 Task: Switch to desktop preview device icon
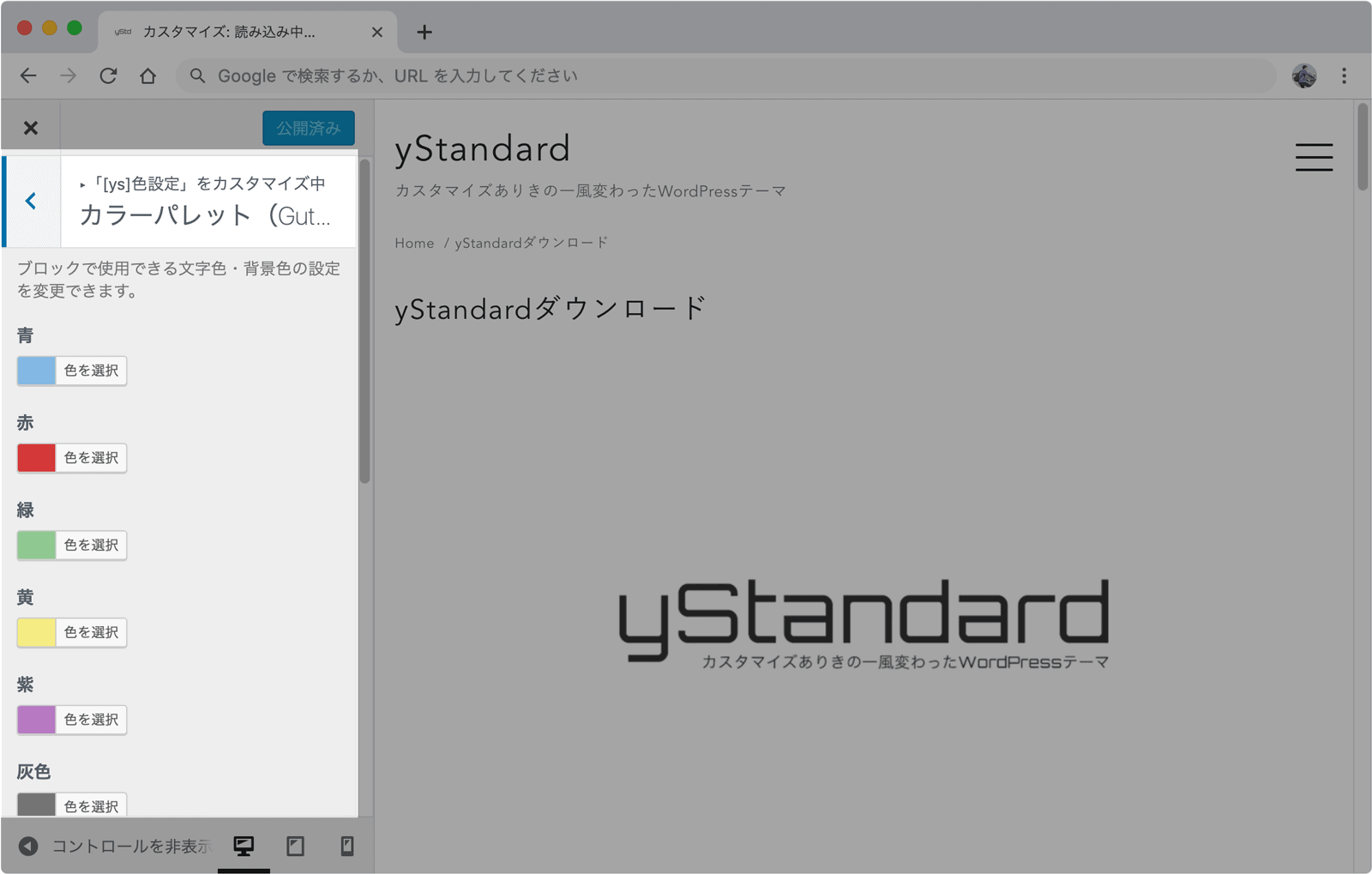(244, 847)
